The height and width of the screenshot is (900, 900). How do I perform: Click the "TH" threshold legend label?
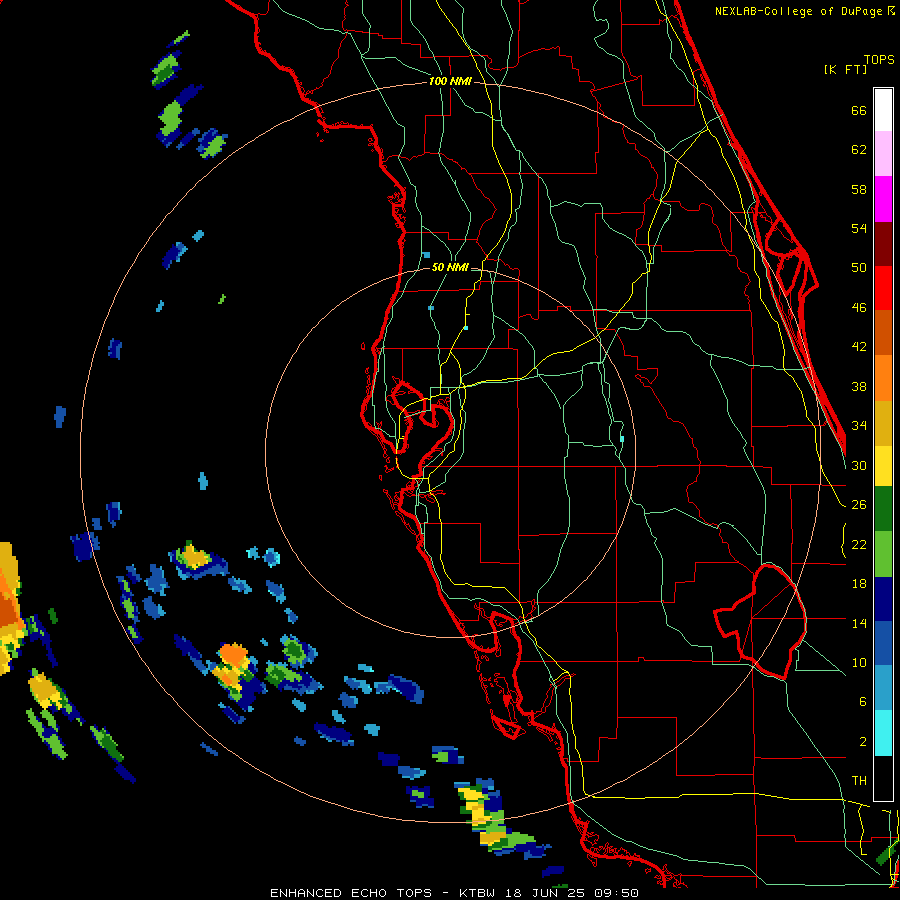859,781
